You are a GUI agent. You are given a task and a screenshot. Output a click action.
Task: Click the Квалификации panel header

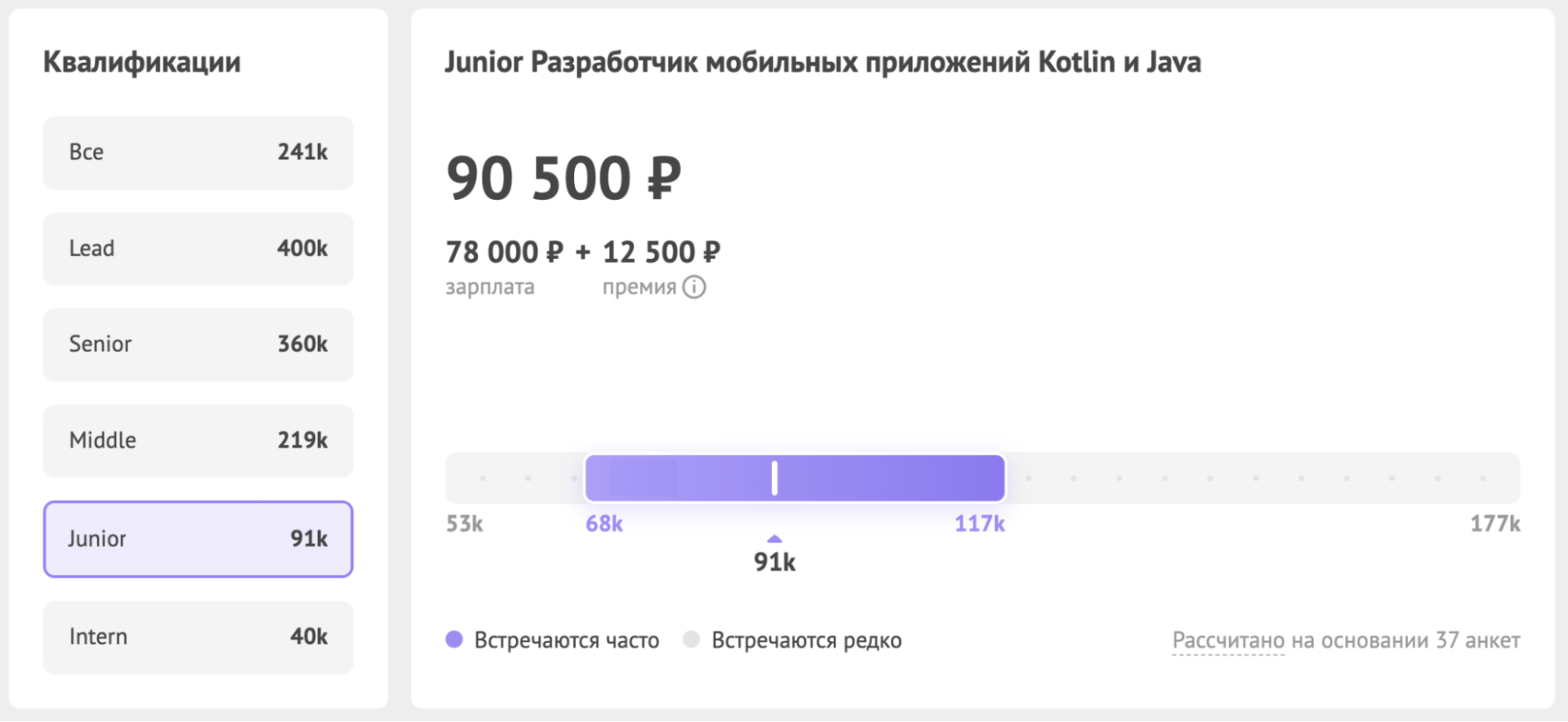click(142, 60)
